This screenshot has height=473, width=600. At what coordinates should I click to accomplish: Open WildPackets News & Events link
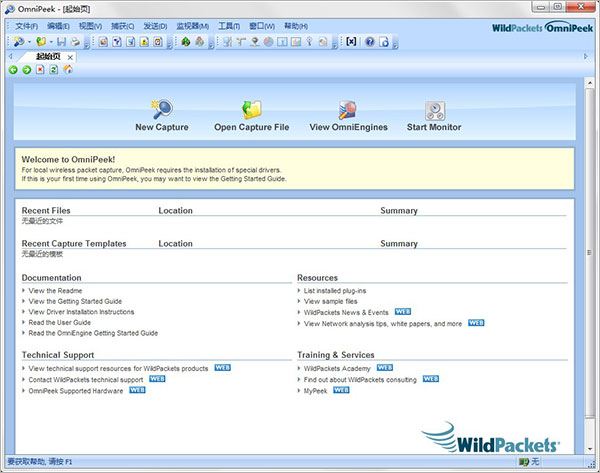pos(346,313)
